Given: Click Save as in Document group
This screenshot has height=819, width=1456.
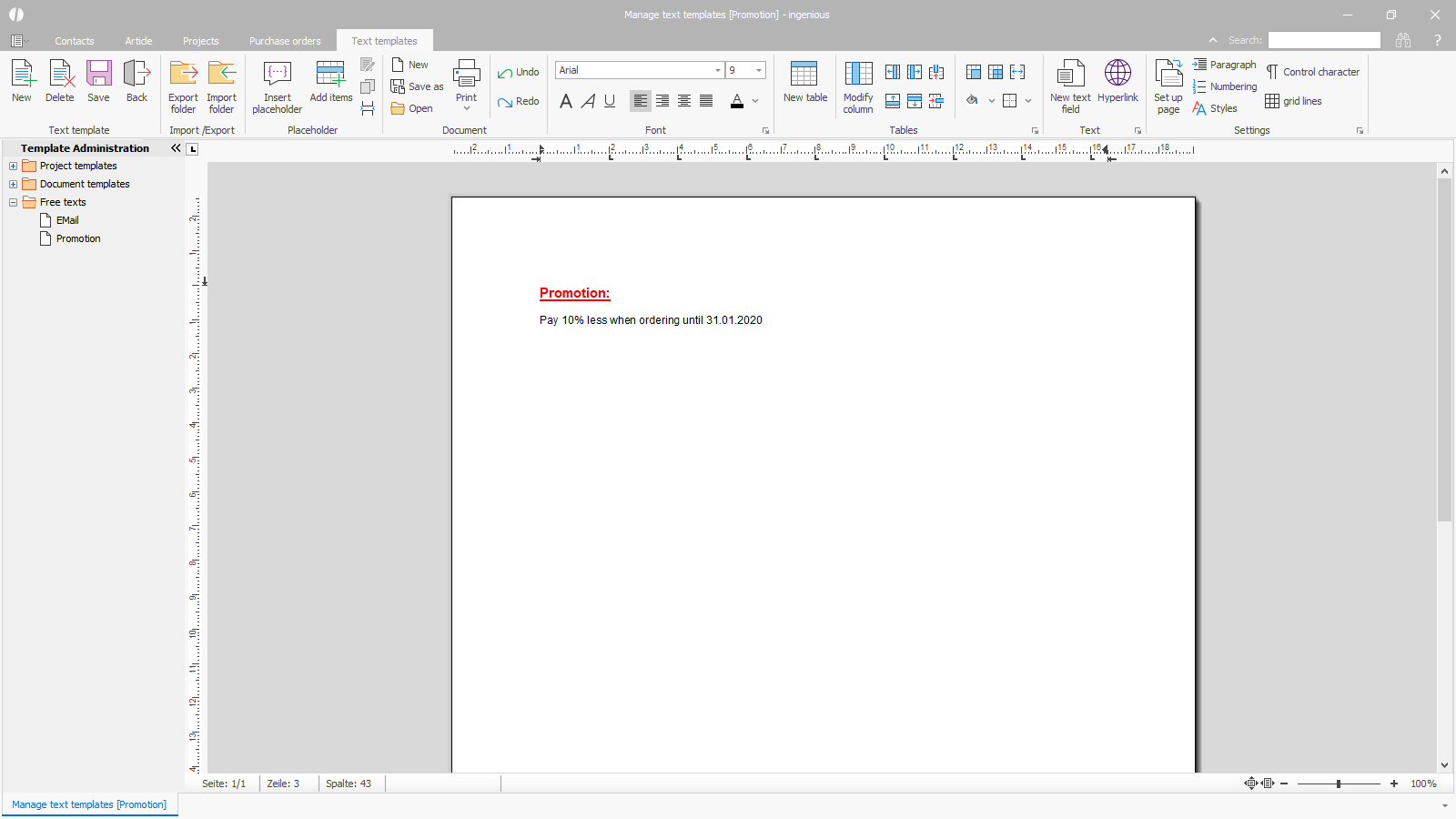Looking at the screenshot, I should click(418, 86).
